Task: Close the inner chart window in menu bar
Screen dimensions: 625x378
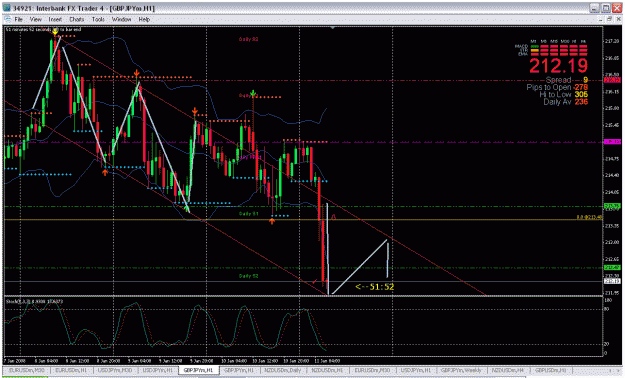Action: pos(618,19)
